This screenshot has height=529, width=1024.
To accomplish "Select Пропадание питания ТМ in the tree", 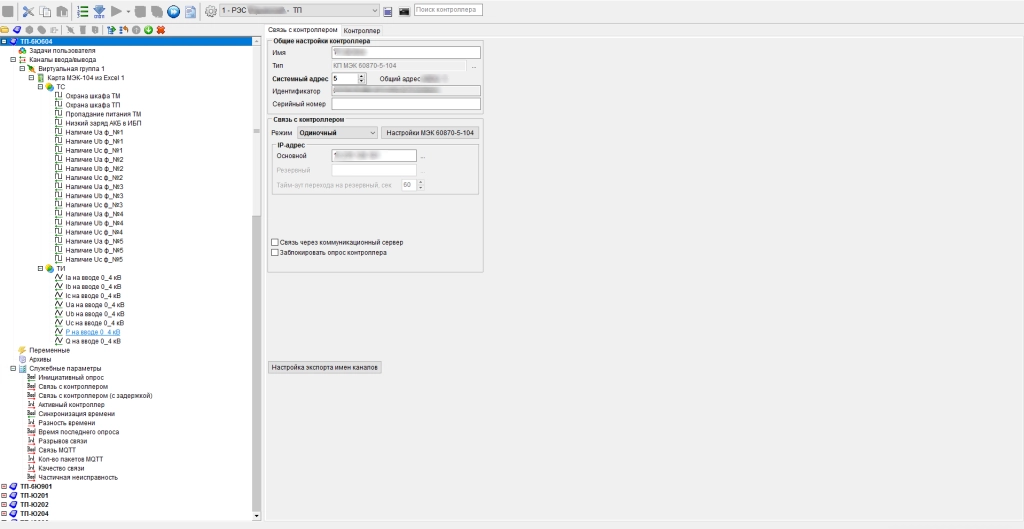I will 103,114.
